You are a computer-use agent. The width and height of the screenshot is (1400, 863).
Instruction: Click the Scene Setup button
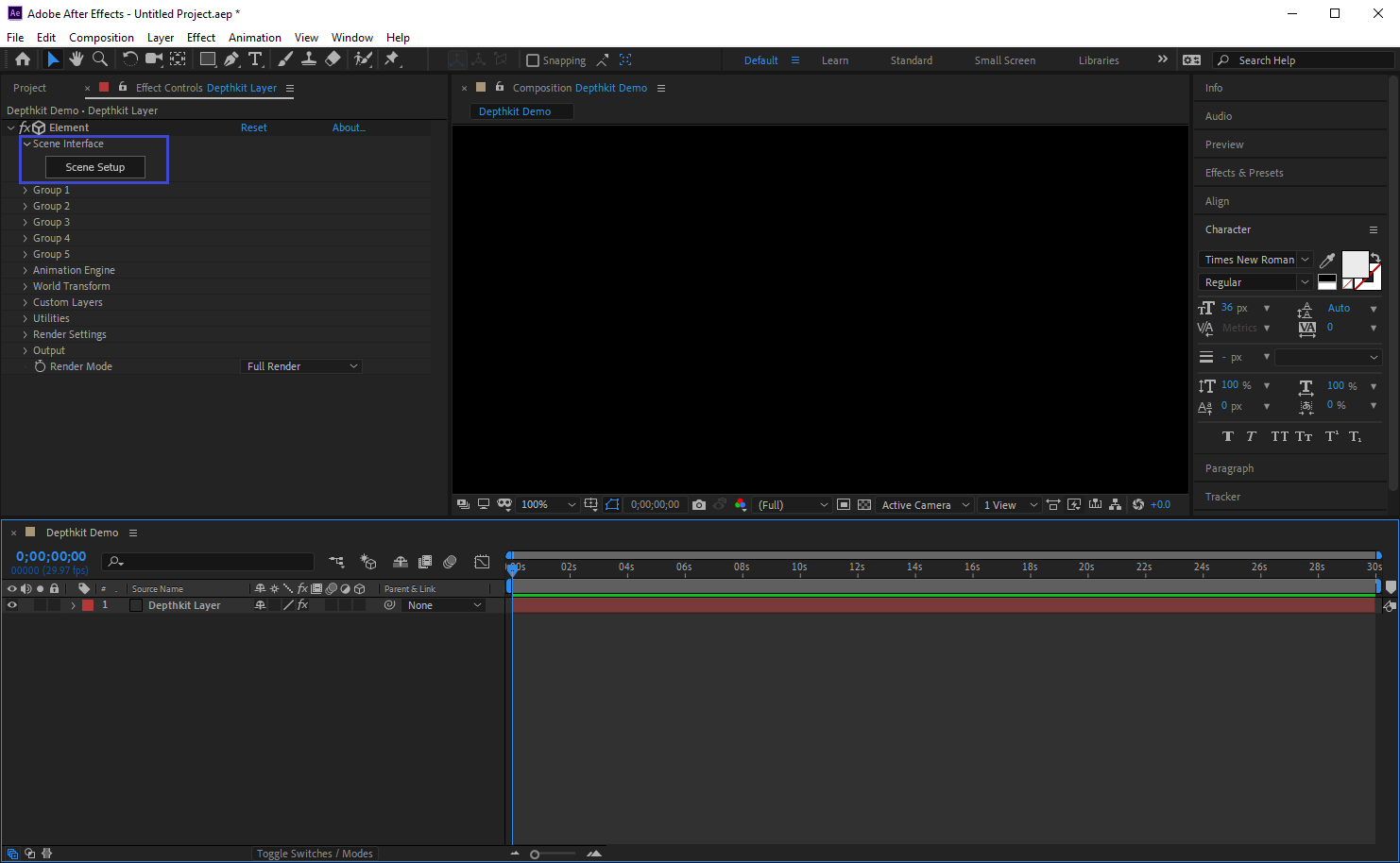pyautogui.click(x=95, y=167)
